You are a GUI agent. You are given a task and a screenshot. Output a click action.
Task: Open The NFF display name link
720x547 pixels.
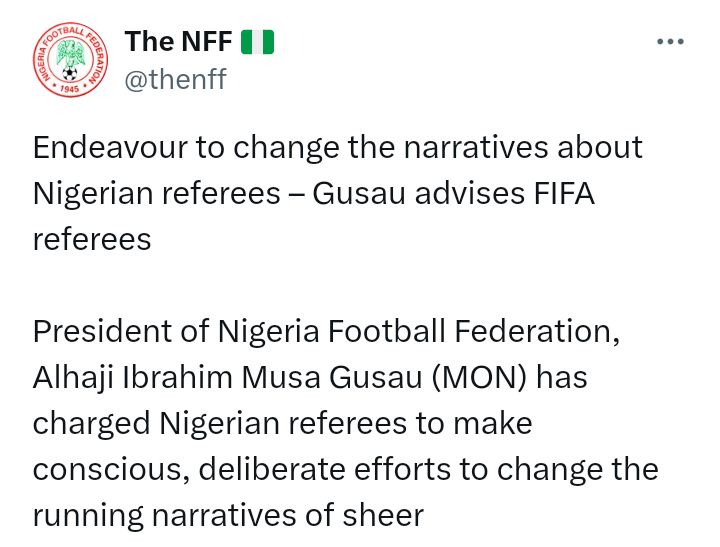pyautogui.click(x=178, y=42)
